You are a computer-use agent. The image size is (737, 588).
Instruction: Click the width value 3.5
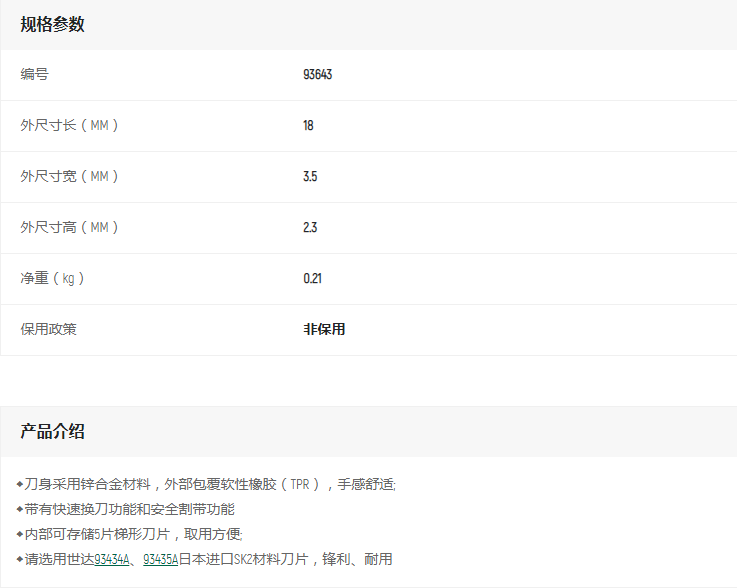[310, 176]
